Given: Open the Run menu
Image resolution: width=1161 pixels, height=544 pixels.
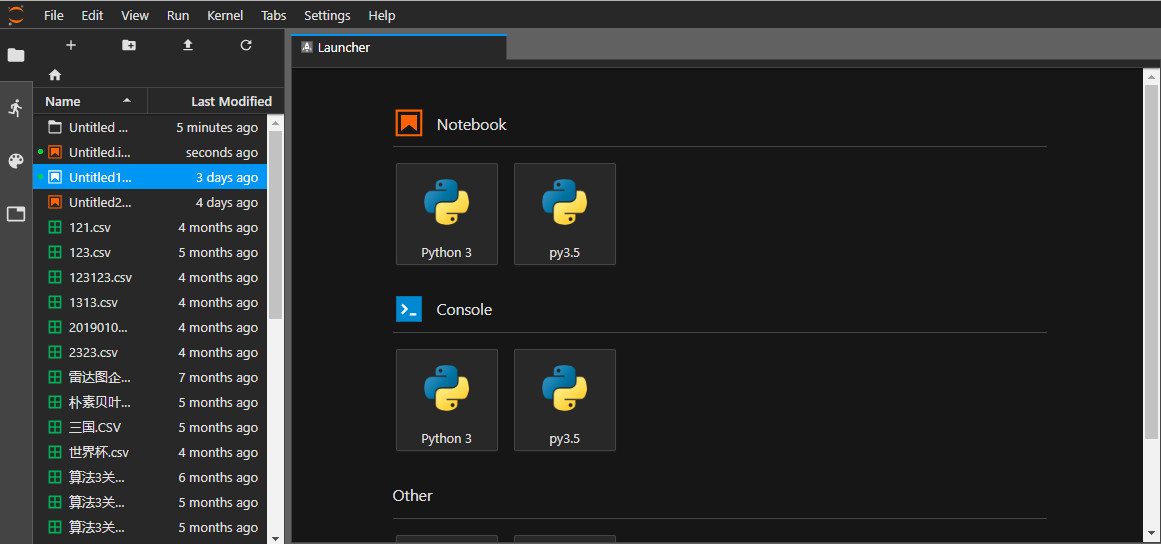Looking at the screenshot, I should [178, 15].
